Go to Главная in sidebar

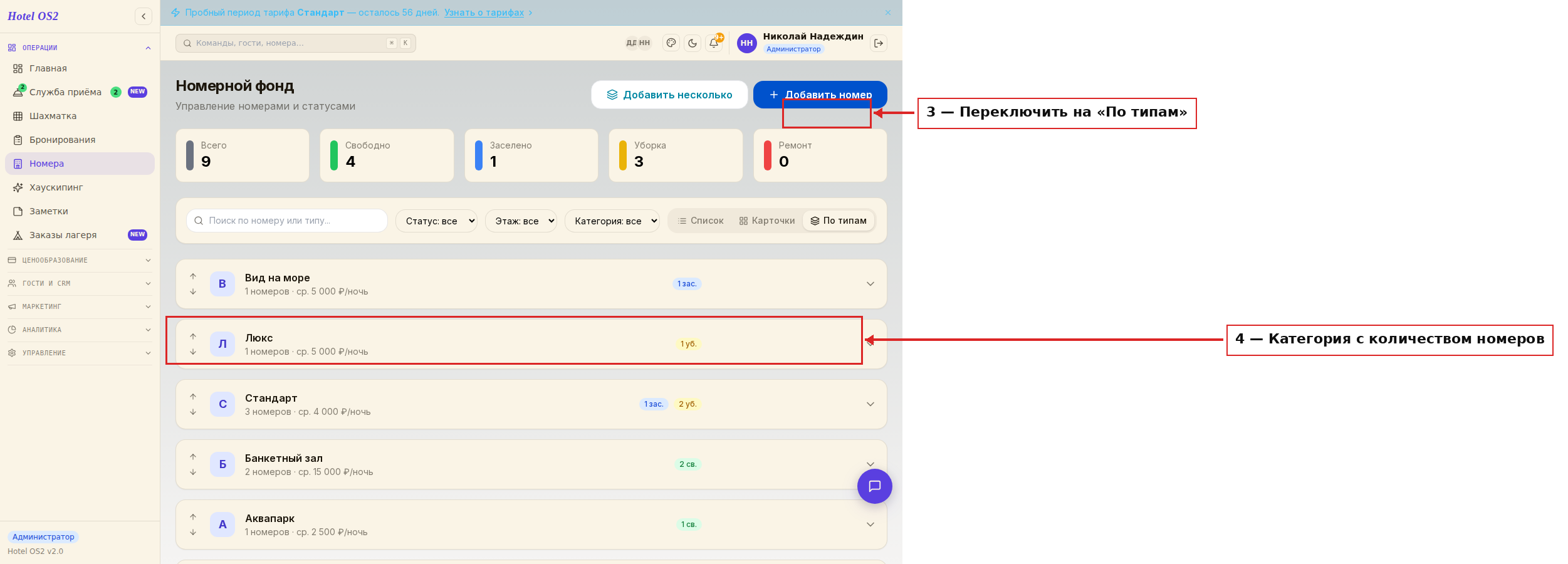click(x=80, y=68)
